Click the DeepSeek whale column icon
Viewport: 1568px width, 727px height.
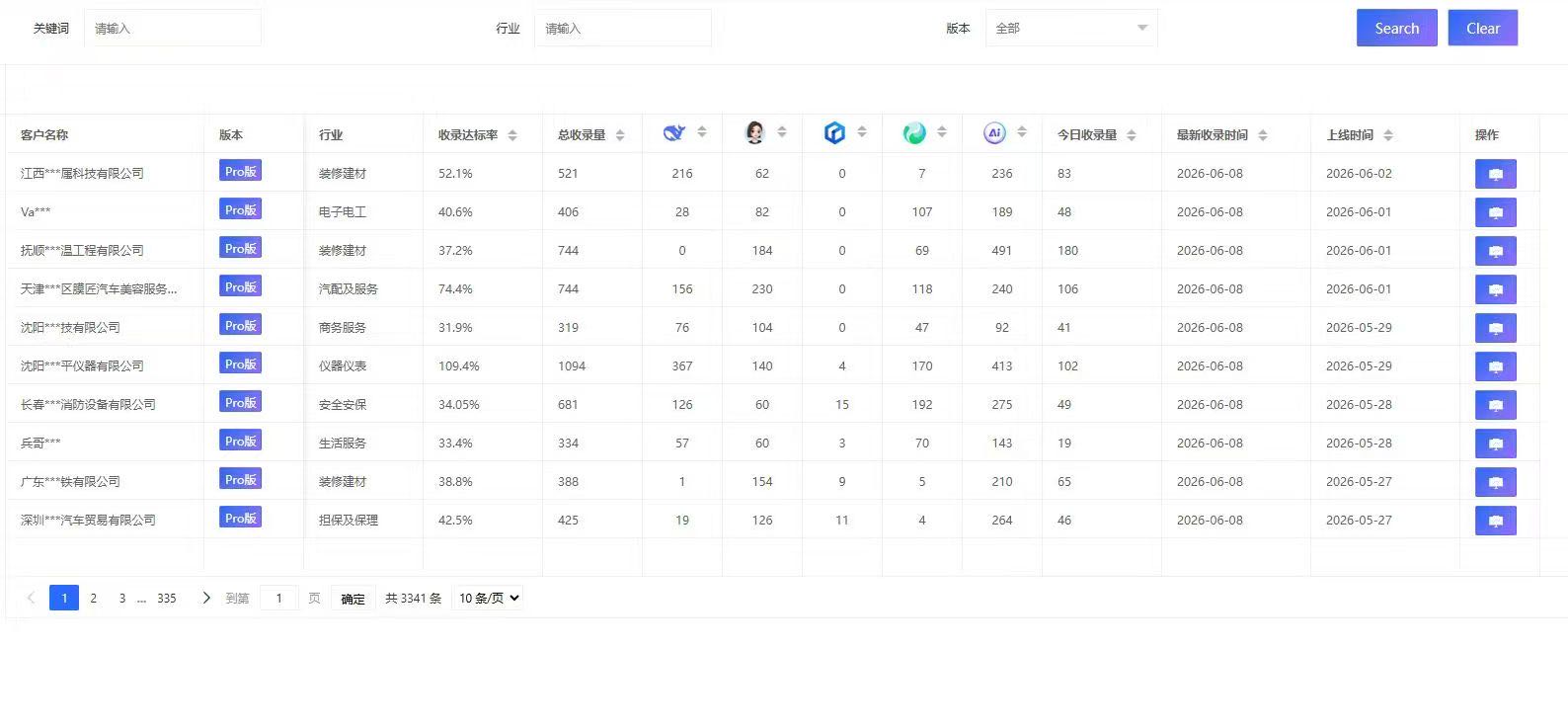pos(674,132)
